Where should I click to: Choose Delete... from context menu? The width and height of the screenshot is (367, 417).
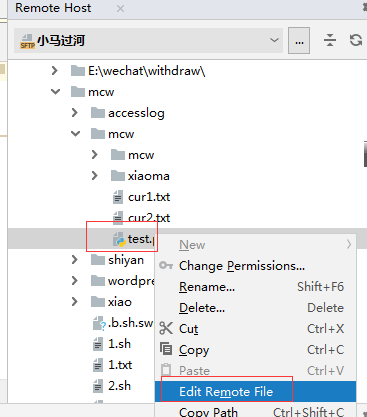(x=255, y=308)
